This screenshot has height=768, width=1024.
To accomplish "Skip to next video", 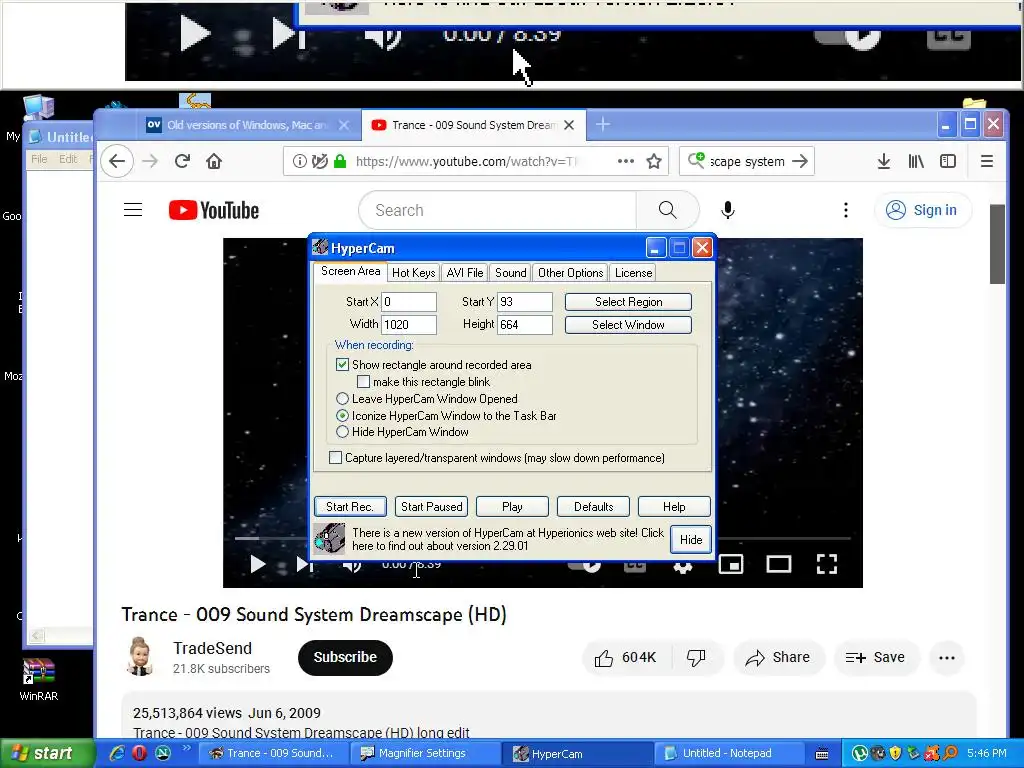I will tap(305, 565).
